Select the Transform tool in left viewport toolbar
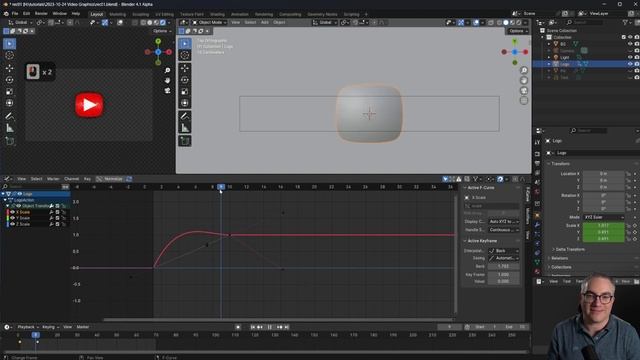 9,103
